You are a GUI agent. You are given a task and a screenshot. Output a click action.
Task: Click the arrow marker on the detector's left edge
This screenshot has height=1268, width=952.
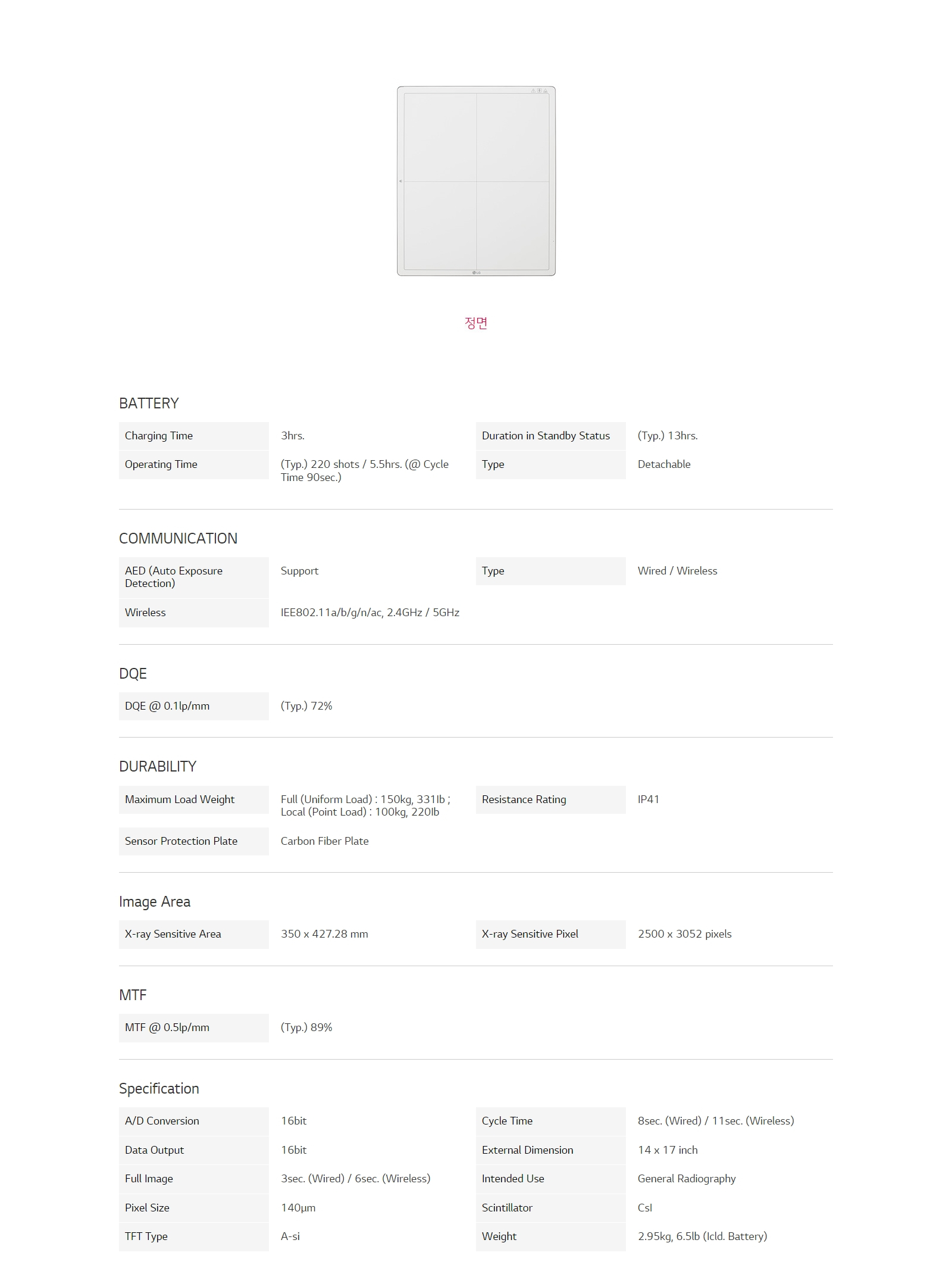400,181
